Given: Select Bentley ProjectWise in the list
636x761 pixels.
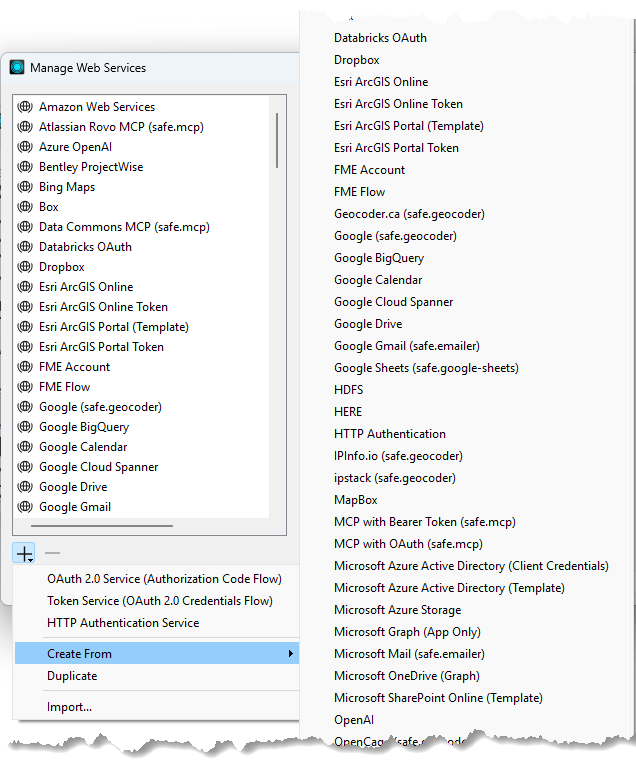Looking at the screenshot, I should (91, 167).
